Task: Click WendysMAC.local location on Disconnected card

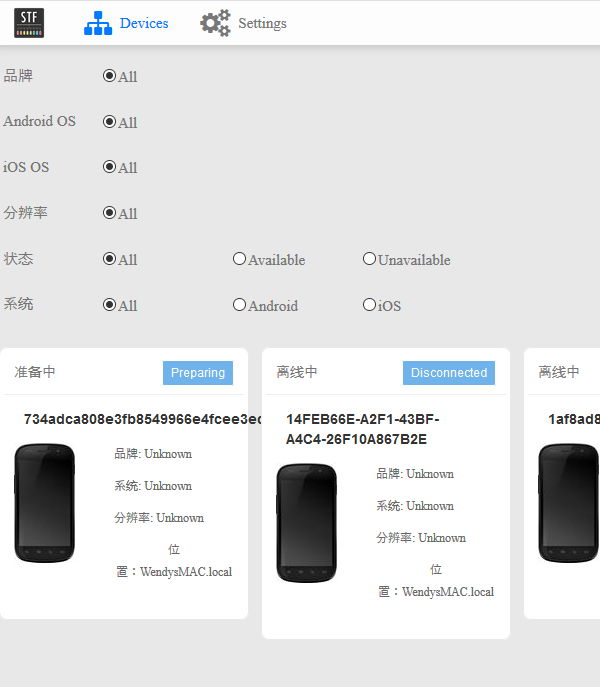Action: coord(448,592)
